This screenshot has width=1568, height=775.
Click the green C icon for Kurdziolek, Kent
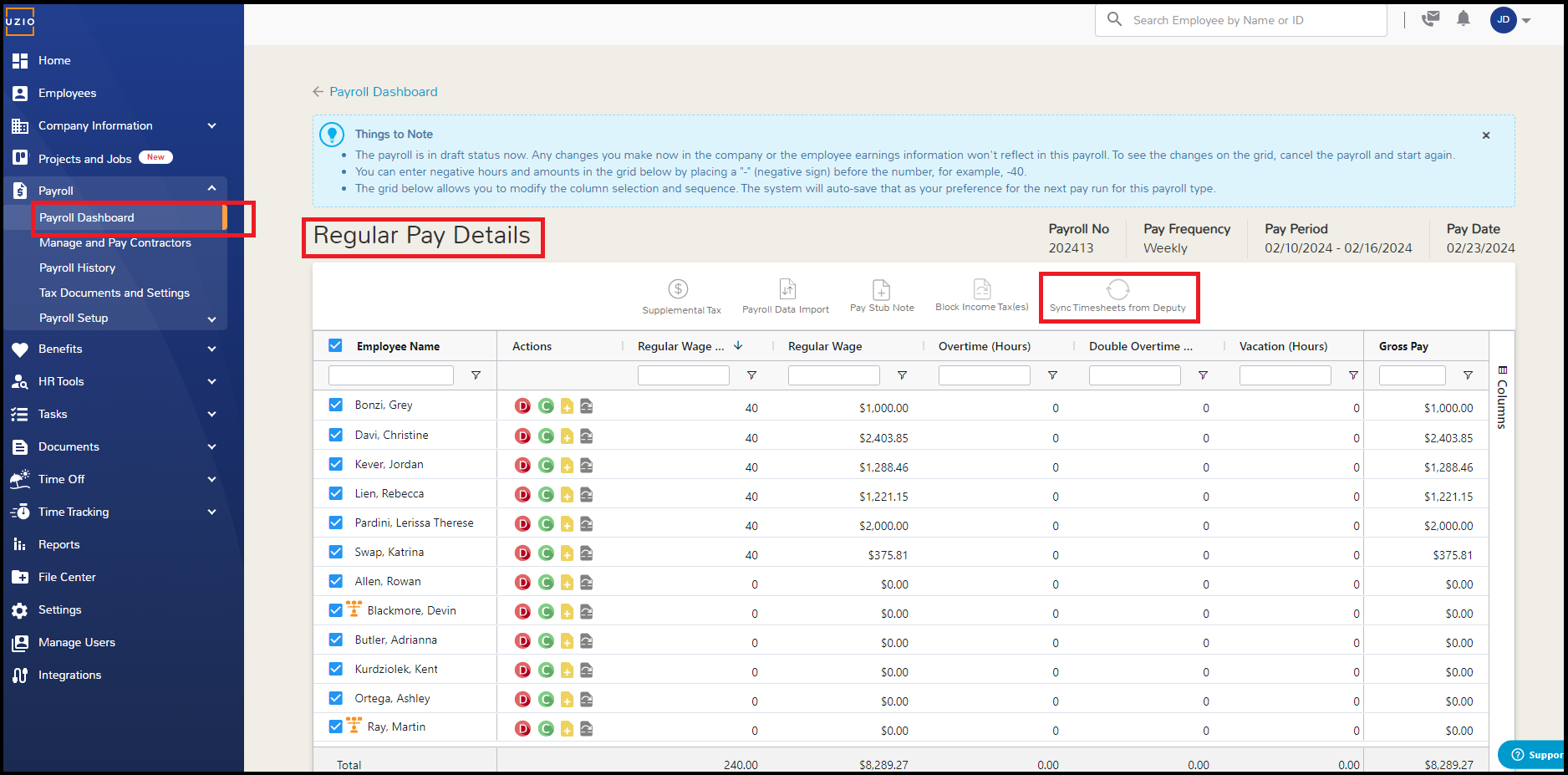[546, 670]
